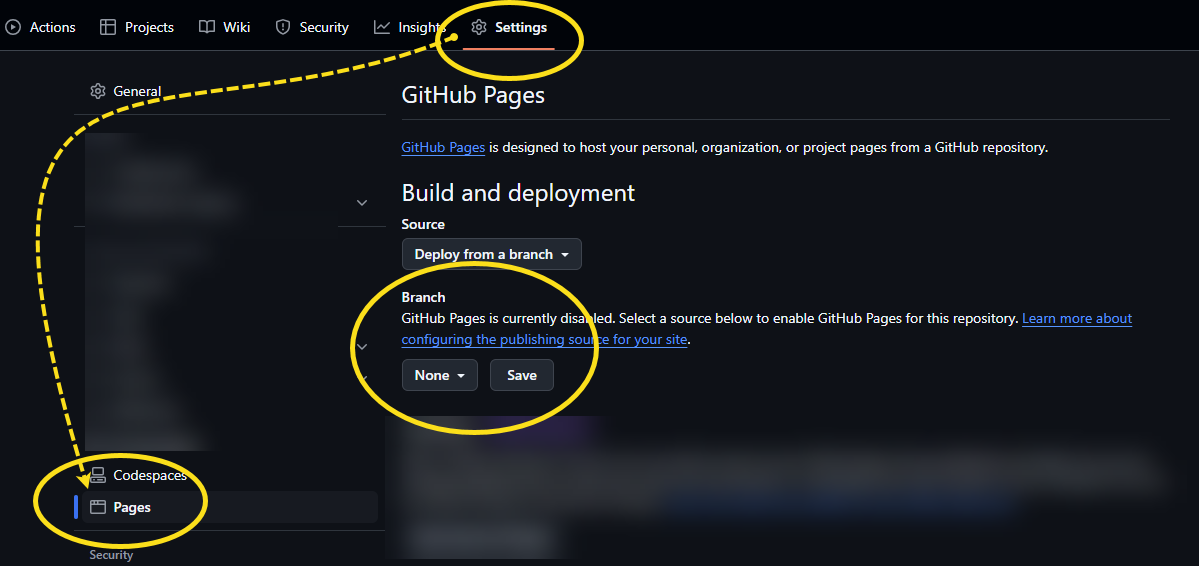Click the Wiki book icon
The image size is (1199, 566).
pos(206,27)
